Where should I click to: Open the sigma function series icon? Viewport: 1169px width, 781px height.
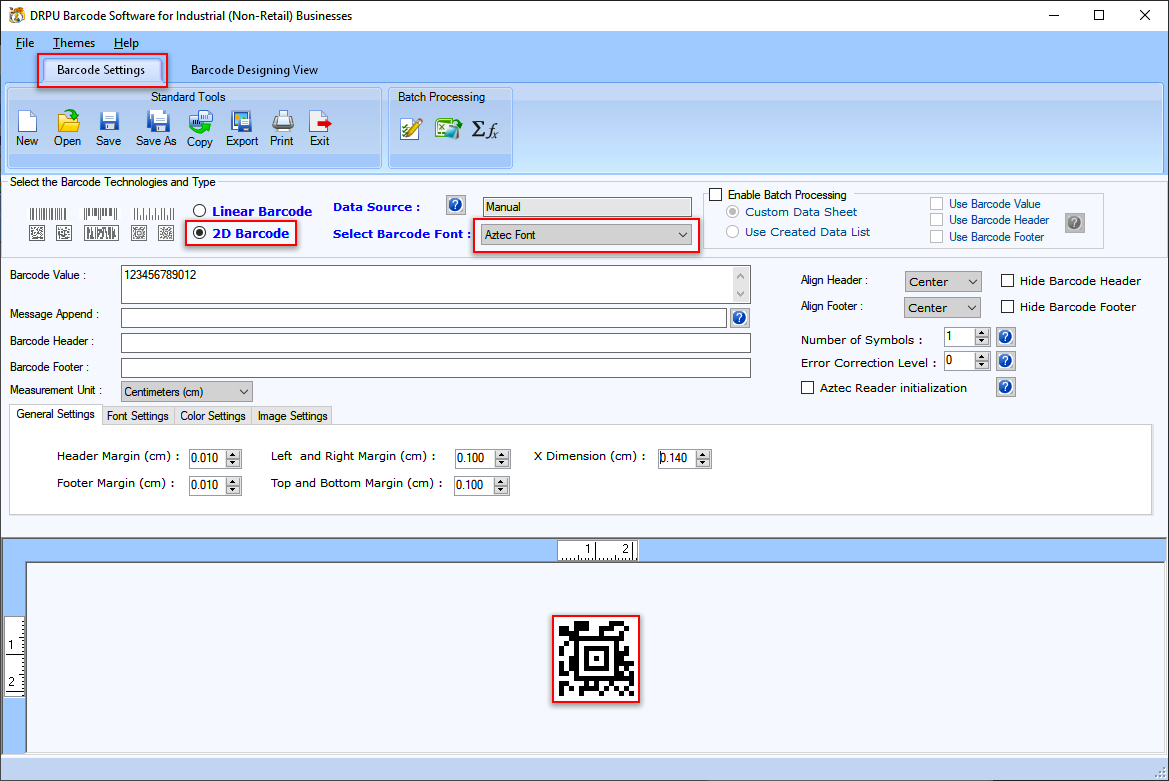point(485,130)
